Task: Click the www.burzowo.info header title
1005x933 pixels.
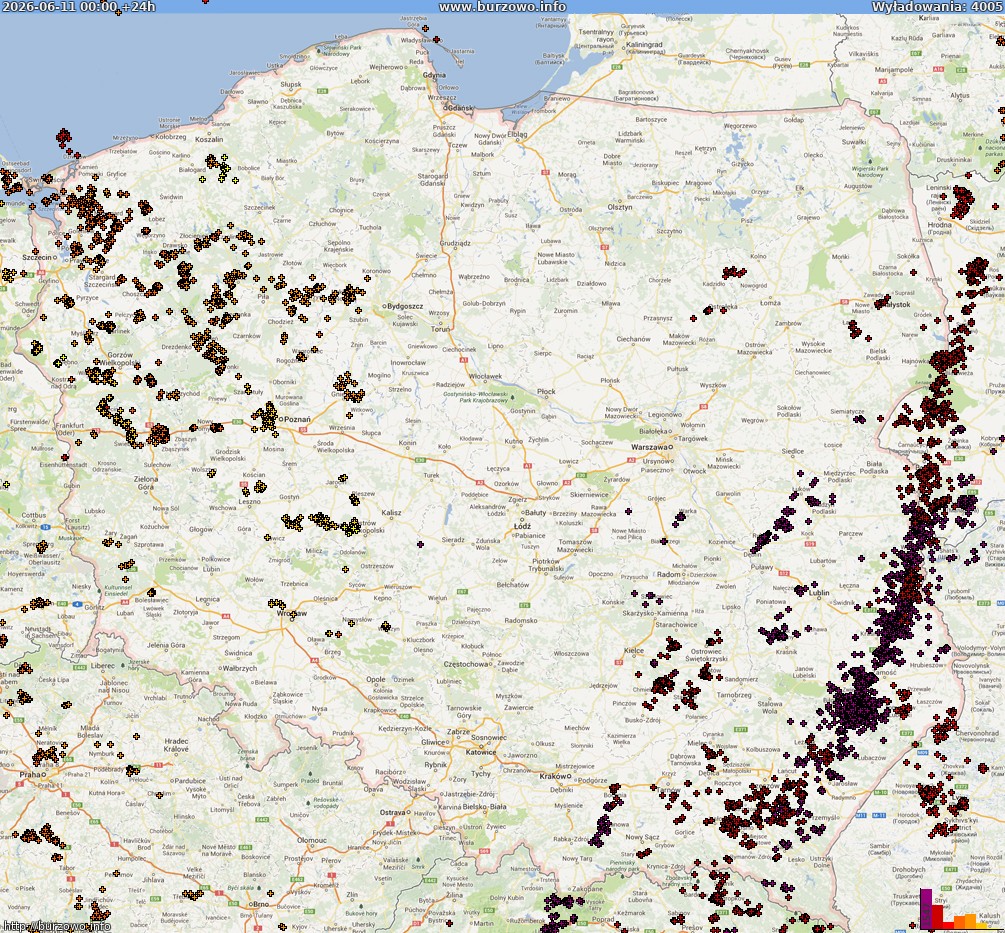Action: pyautogui.click(x=502, y=6)
